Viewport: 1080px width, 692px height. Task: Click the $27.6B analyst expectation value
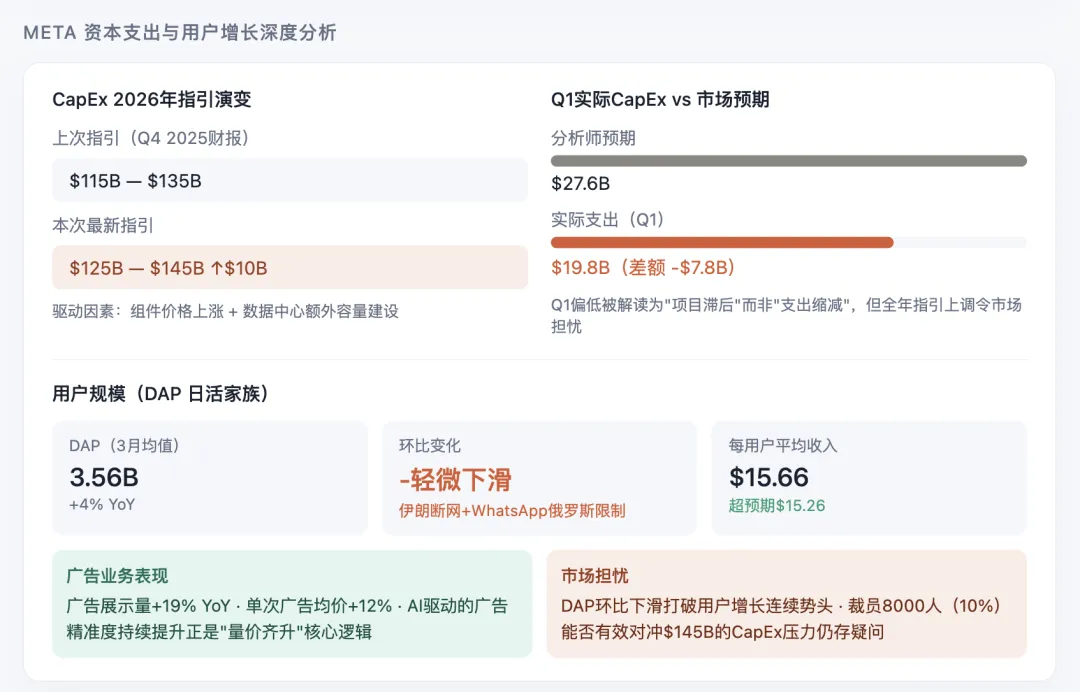[580, 184]
